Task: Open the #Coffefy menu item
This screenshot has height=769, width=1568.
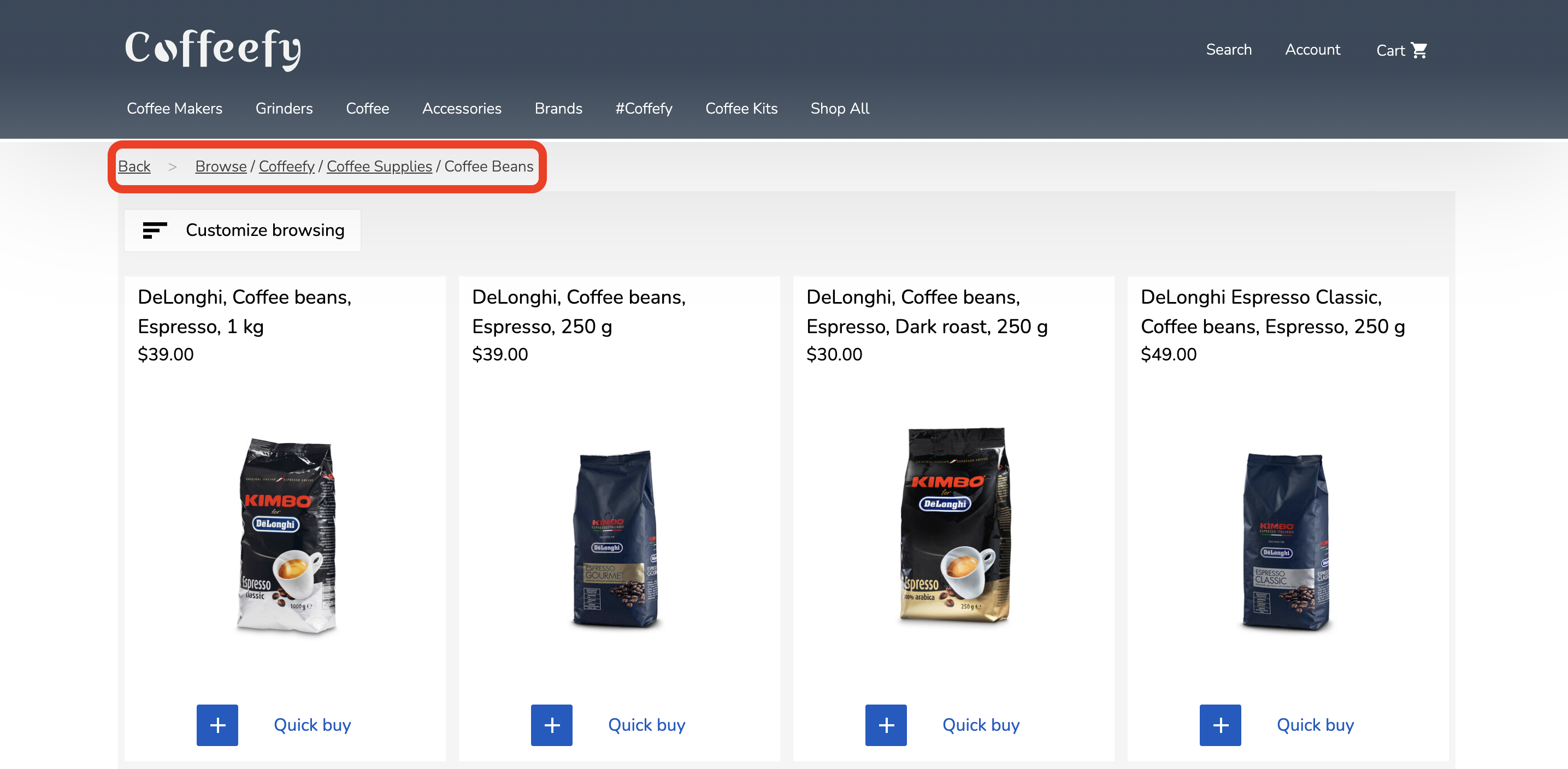Action: click(x=644, y=108)
